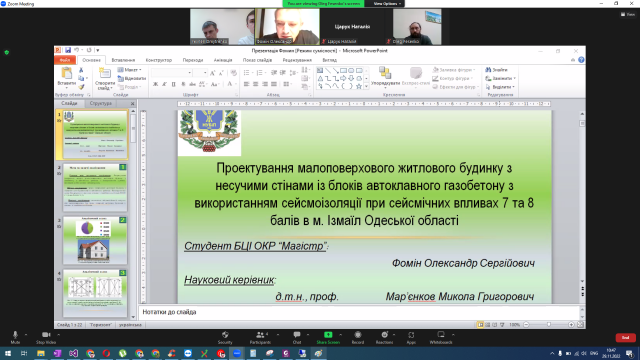Click the PowerPoint Help question mark icon
The height and width of the screenshot is (360, 640).
click(x=581, y=60)
